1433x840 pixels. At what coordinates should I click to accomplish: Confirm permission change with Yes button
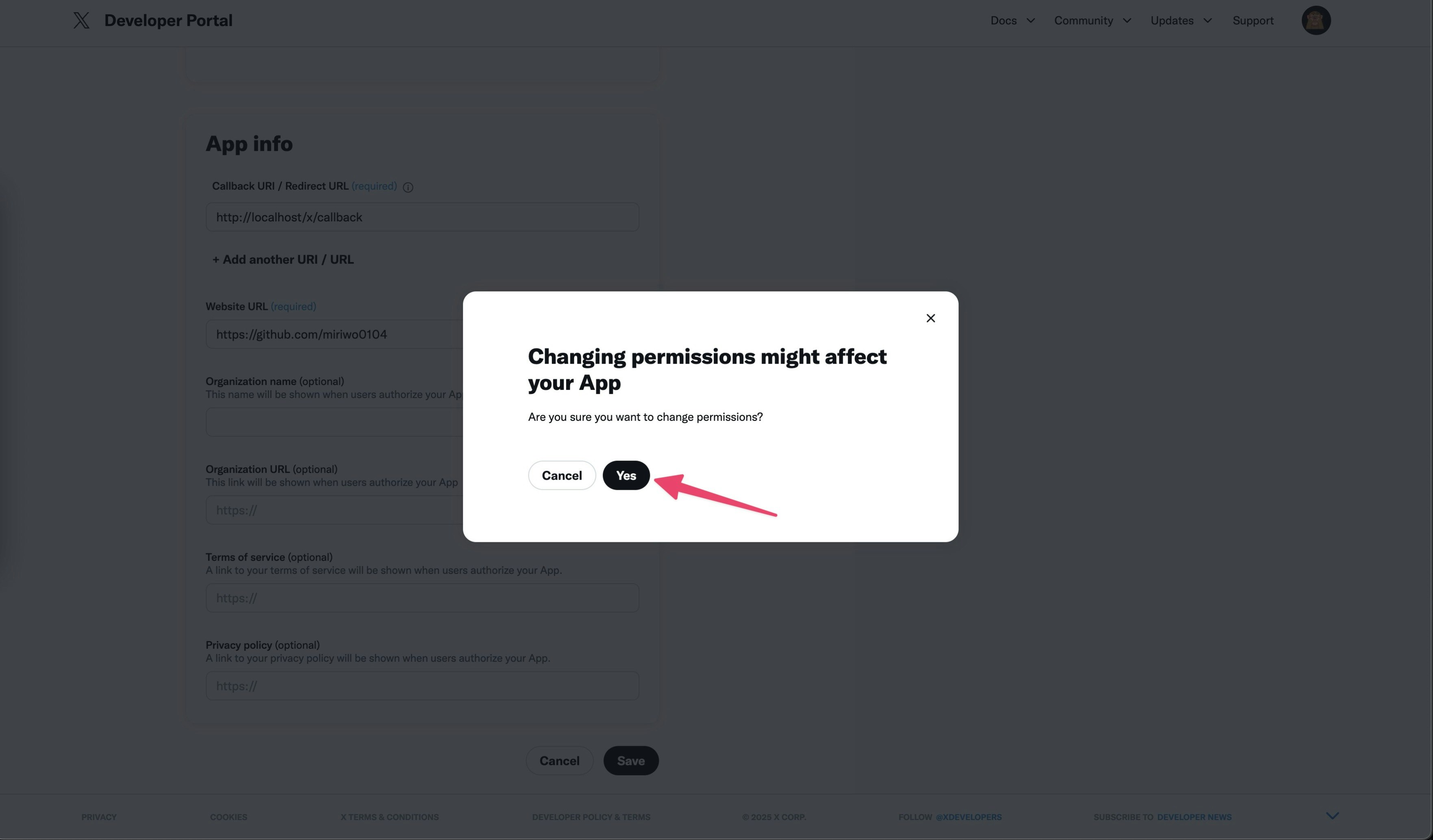click(x=626, y=475)
